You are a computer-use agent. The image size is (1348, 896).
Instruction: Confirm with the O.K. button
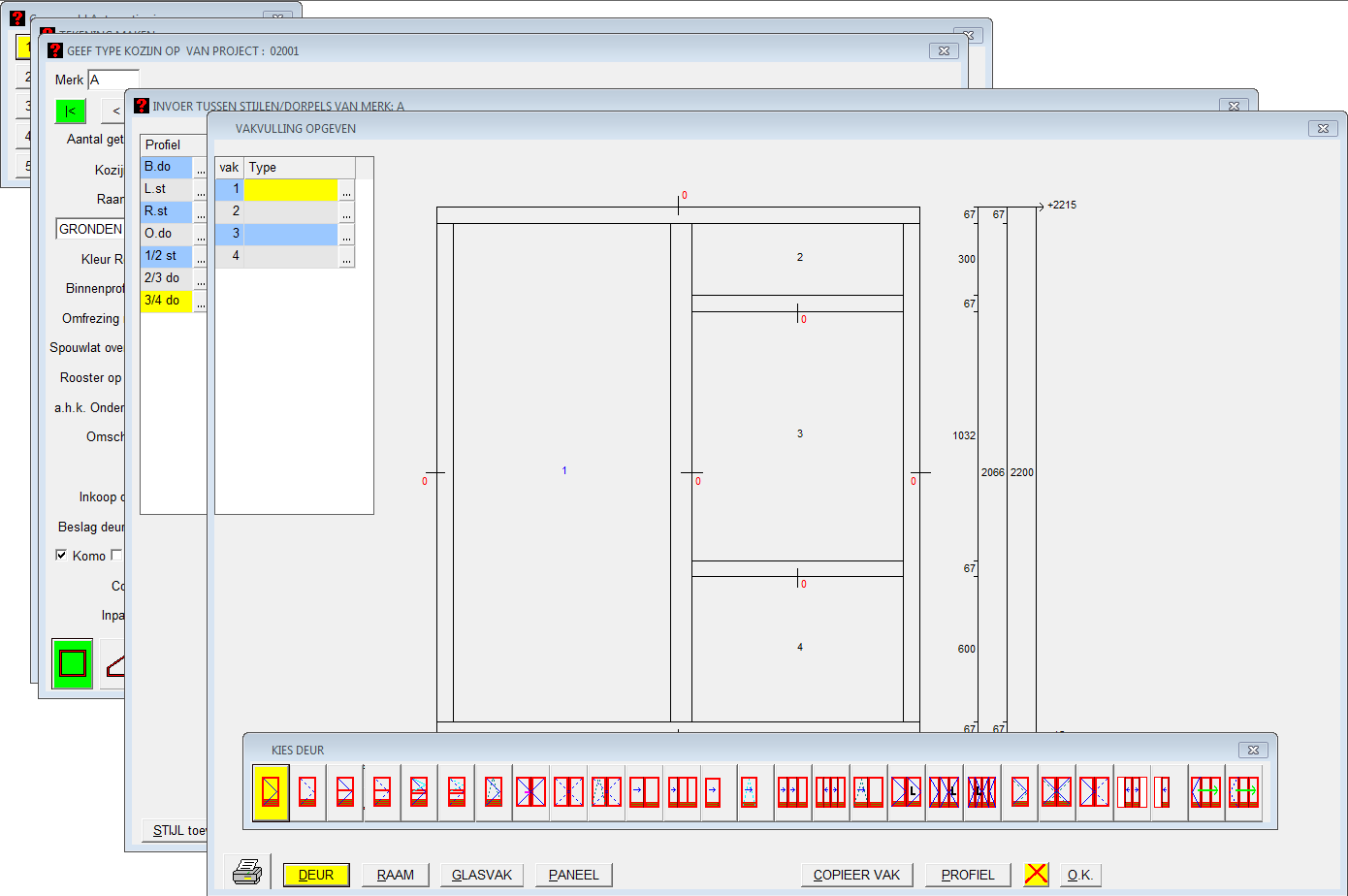pos(1080,875)
